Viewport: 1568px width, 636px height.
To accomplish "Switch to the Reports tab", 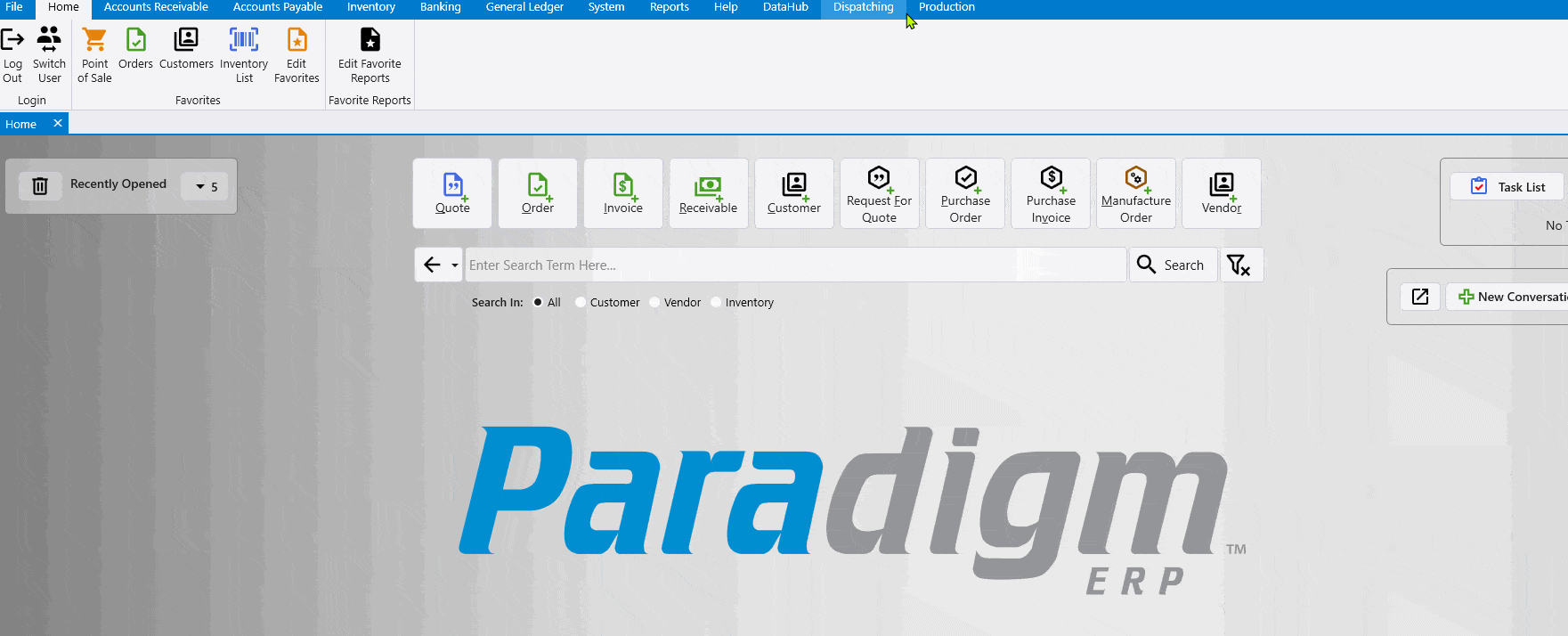I will point(670,7).
